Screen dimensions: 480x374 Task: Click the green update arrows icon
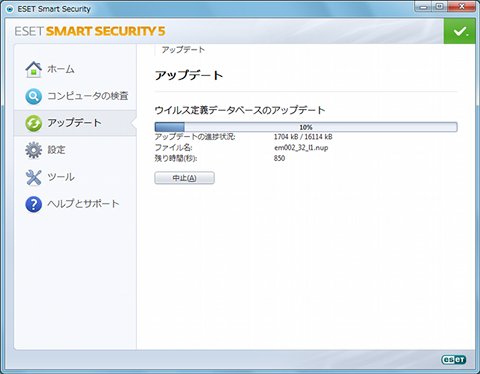click(33, 123)
